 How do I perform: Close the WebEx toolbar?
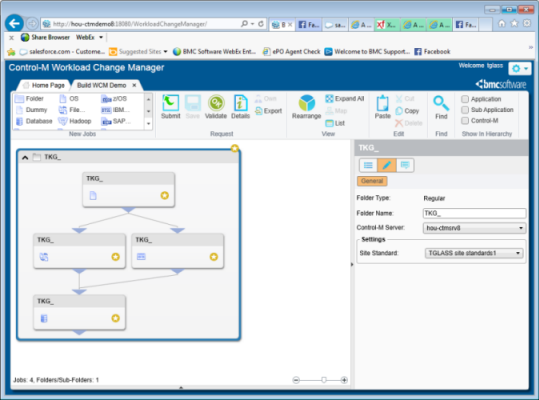click(x=11, y=37)
